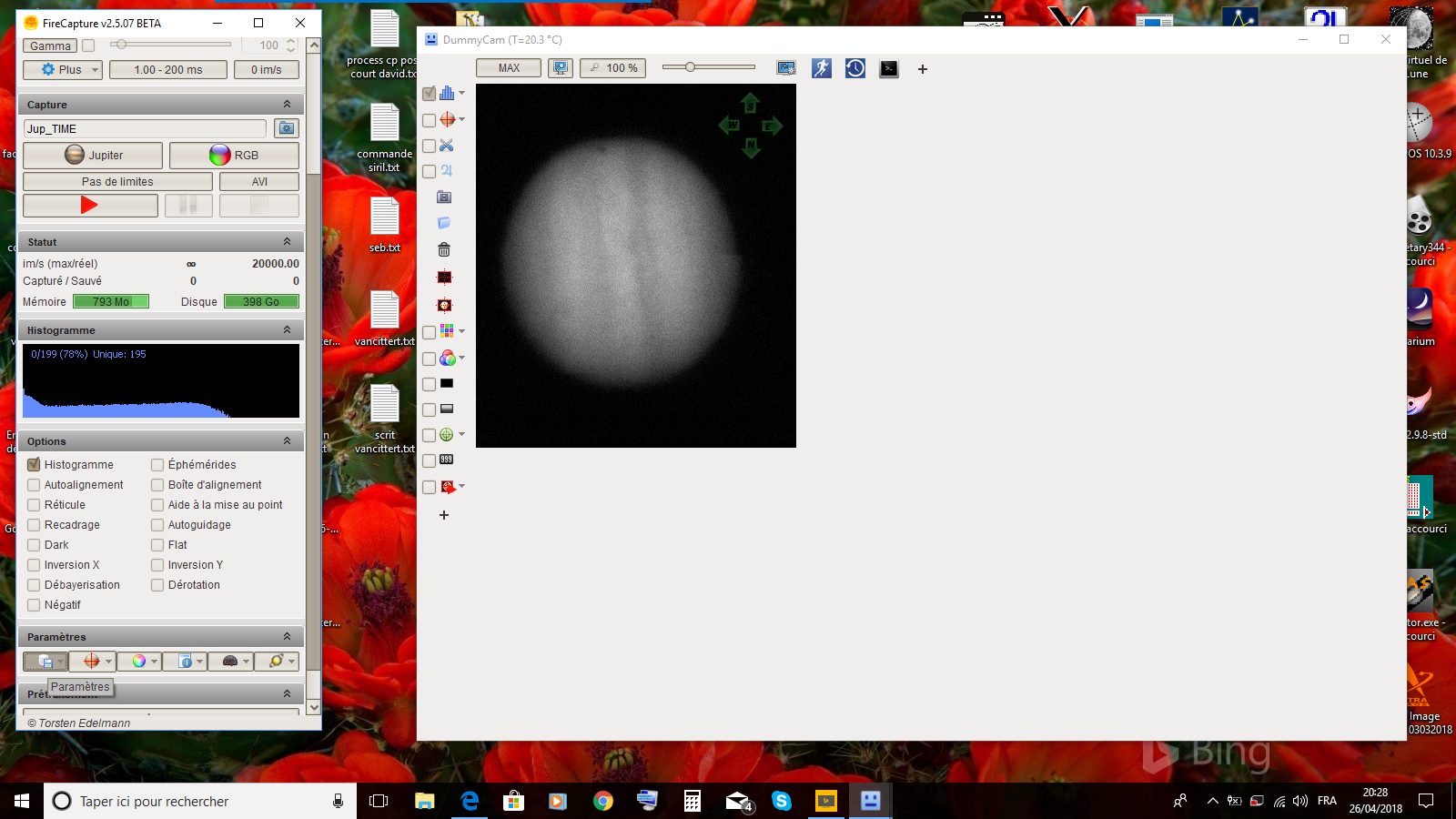
Task: Open the dropdown arrow beside the histogram bars icon
Action: [461, 93]
